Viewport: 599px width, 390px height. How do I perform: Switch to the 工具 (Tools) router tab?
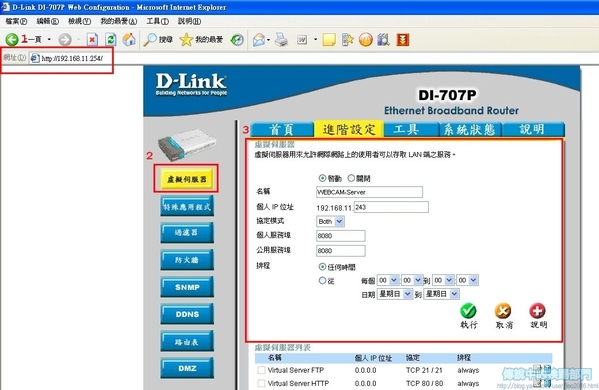click(x=411, y=129)
